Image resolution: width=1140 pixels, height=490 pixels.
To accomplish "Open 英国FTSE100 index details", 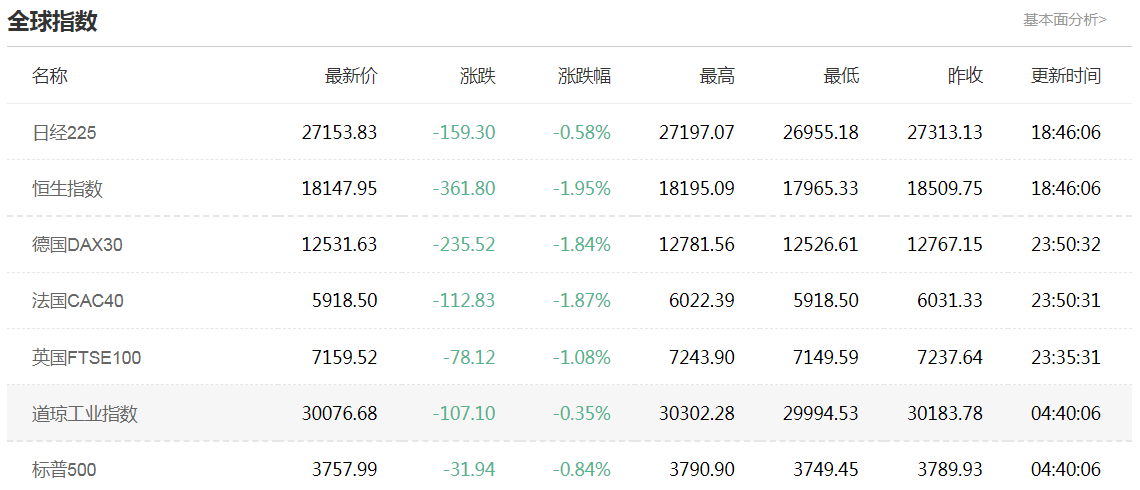I will click(86, 357).
